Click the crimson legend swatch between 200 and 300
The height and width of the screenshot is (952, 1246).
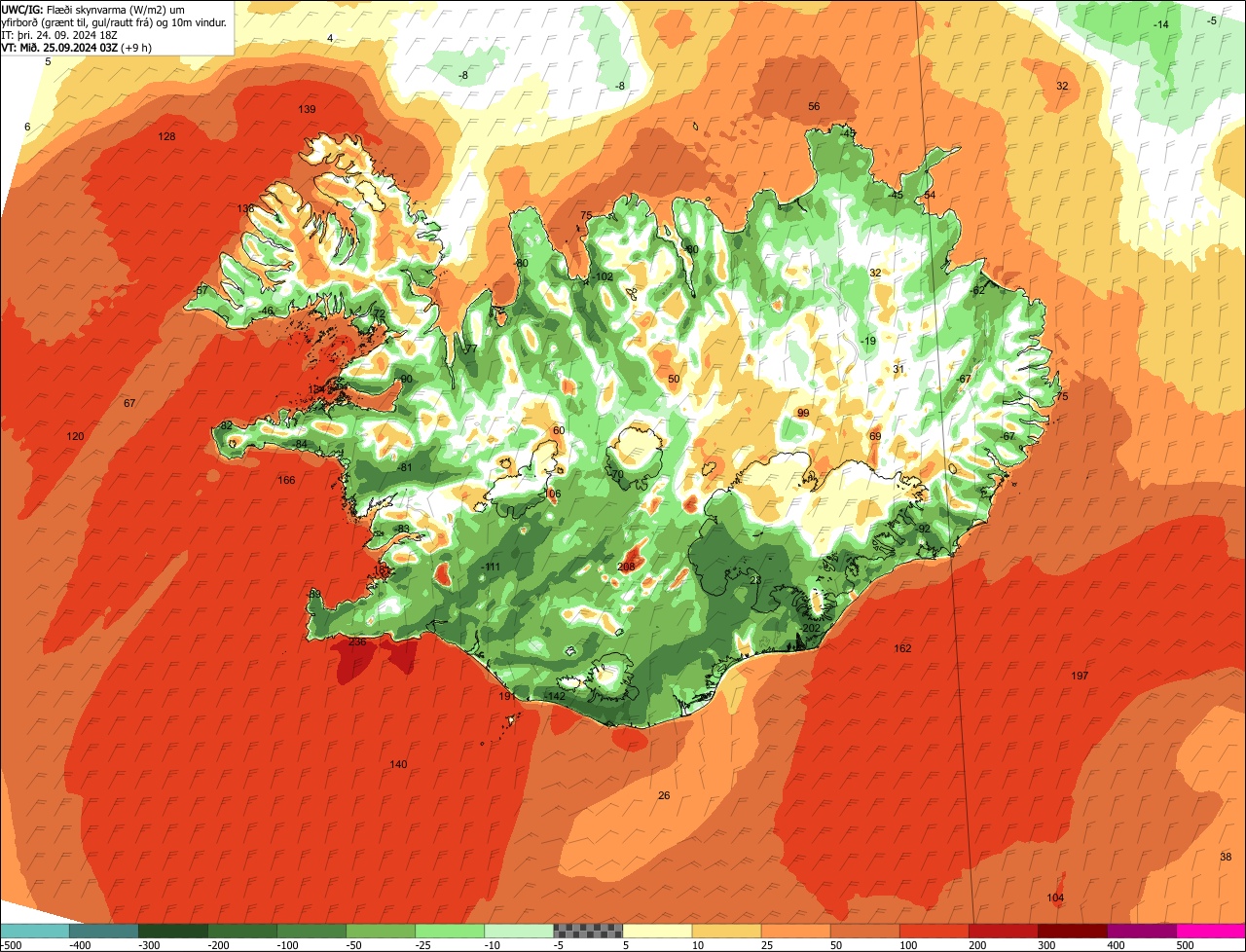pos(1003,931)
